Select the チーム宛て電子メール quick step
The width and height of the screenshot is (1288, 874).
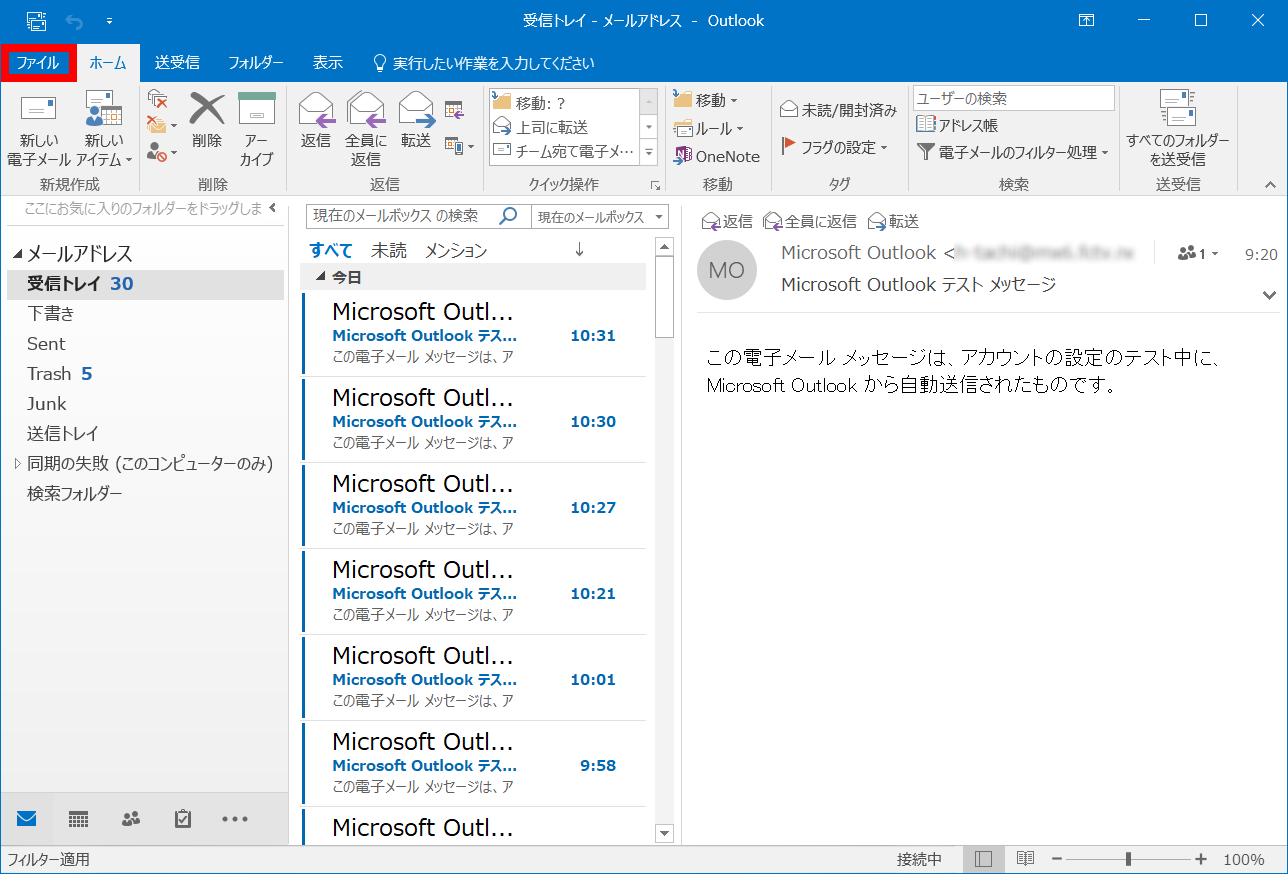point(564,151)
